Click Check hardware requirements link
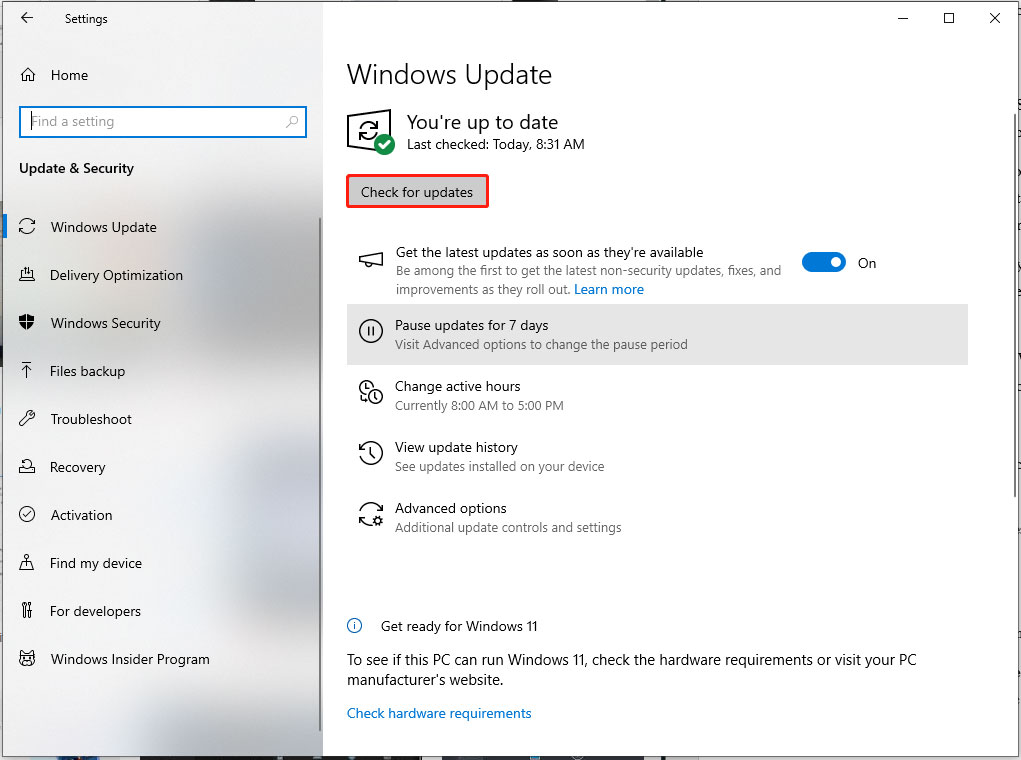 [439, 713]
